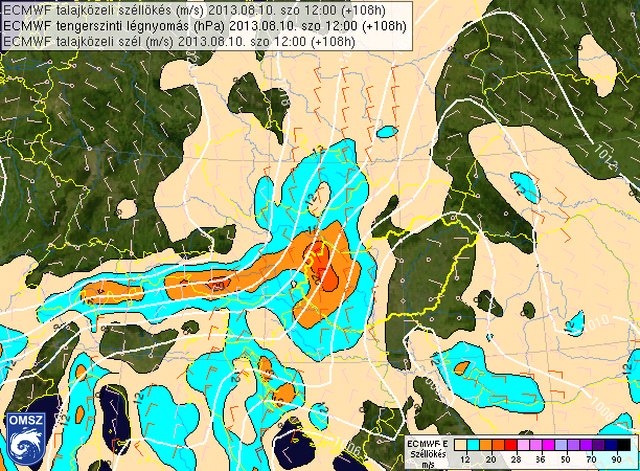Click the beige legend swatch below 12 m/s
Screen dimensions: 640x471
click(460, 445)
